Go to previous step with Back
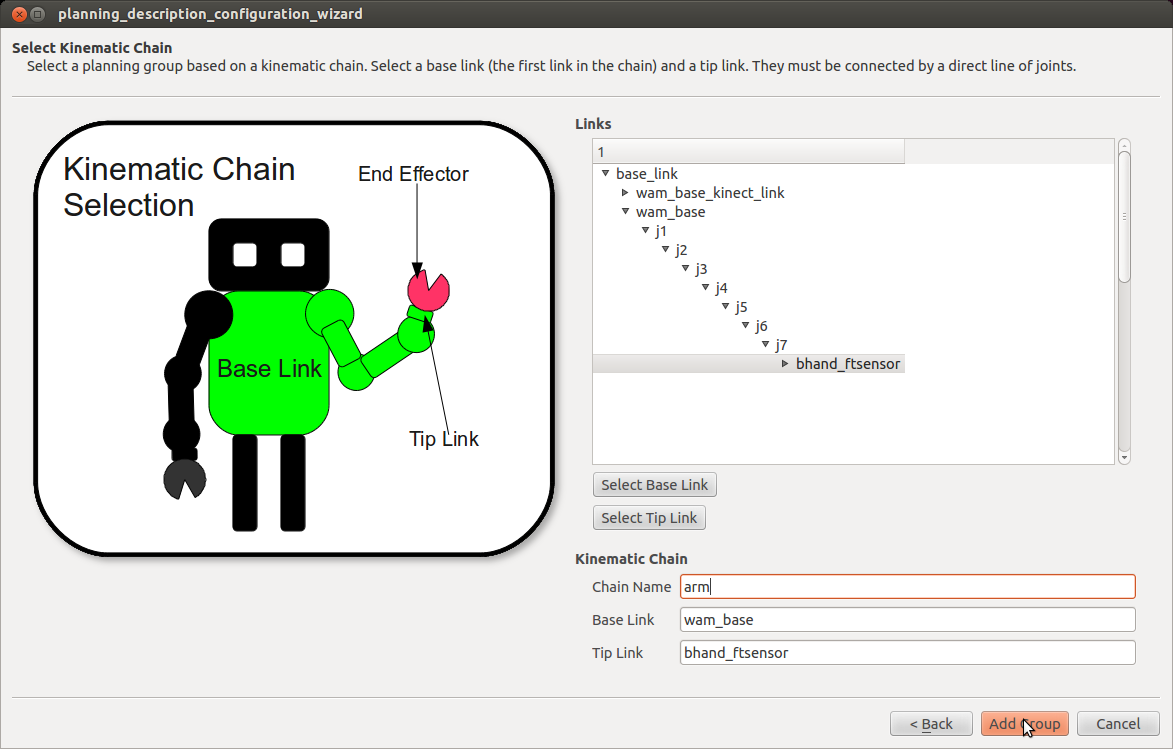This screenshot has width=1173, height=749. pos(930,724)
